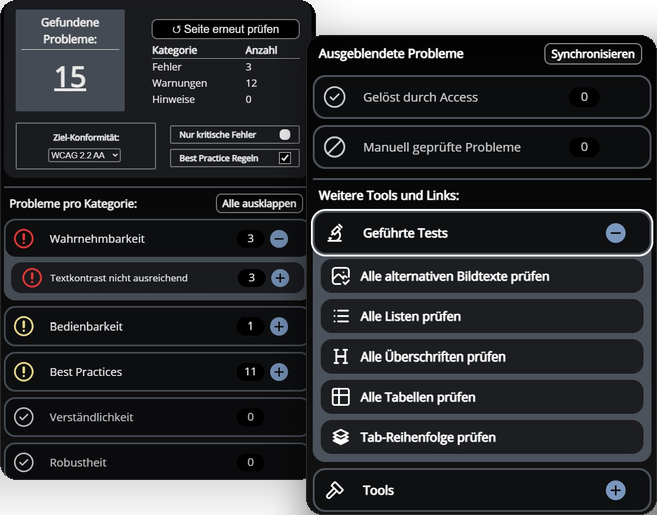
Task: Click the Verständlichkeit category label
Action: (91, 417)
